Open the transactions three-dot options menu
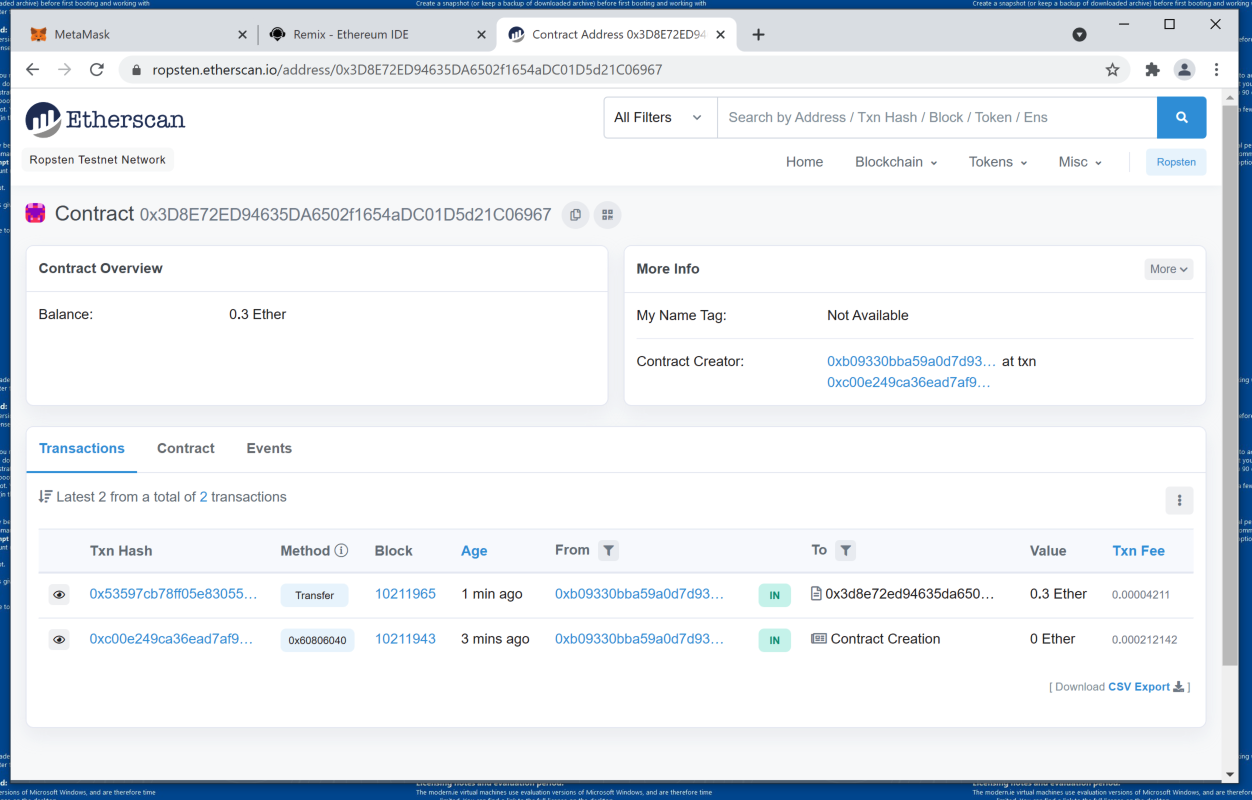1252x800 pixels. [x=1179, y=501]
